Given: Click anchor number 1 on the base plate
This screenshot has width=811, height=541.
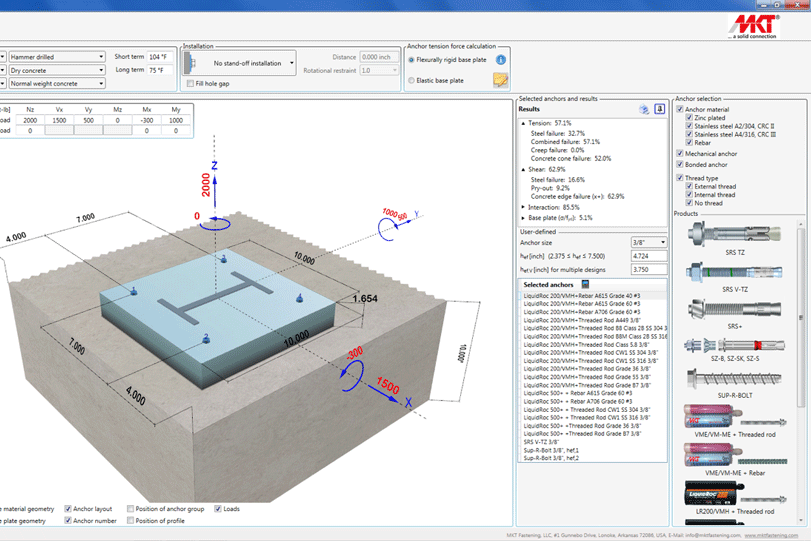Looking at the screenshot, I should coord(134,291).
